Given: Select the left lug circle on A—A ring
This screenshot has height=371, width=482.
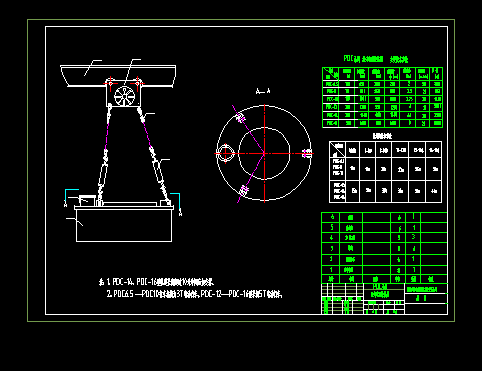Looking at the screenshot, I should tap(225, 153).
